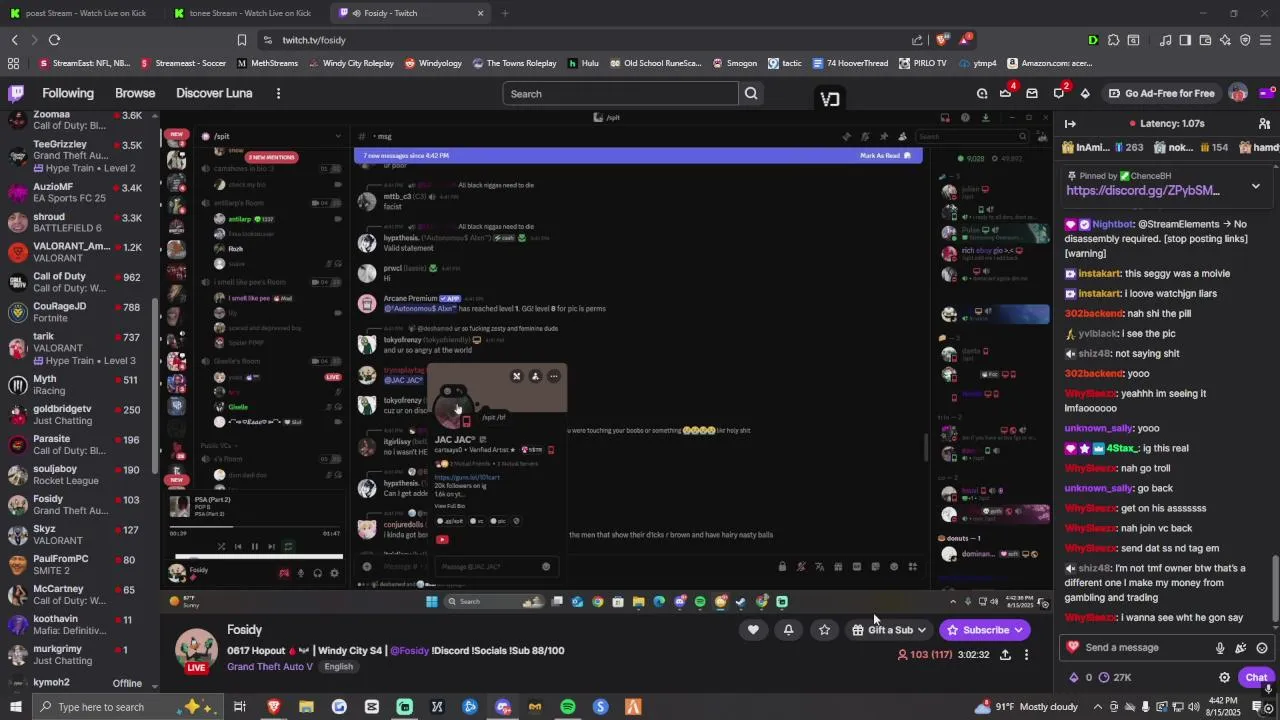Open the StreamEast NFL bookmark
The image size is (1280, 720).
coord(84,63)
